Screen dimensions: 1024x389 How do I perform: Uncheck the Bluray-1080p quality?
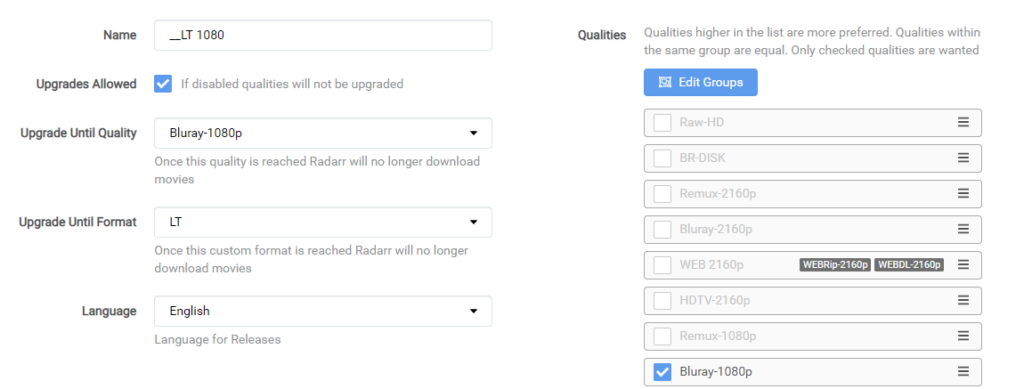(x=662, y=372)
